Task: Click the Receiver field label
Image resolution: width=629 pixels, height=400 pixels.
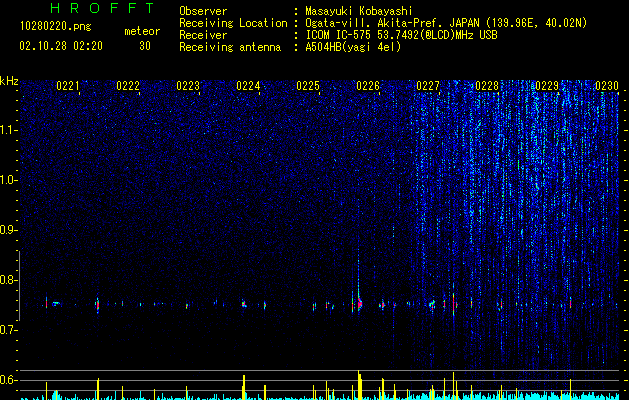Action: click(203, 35)
